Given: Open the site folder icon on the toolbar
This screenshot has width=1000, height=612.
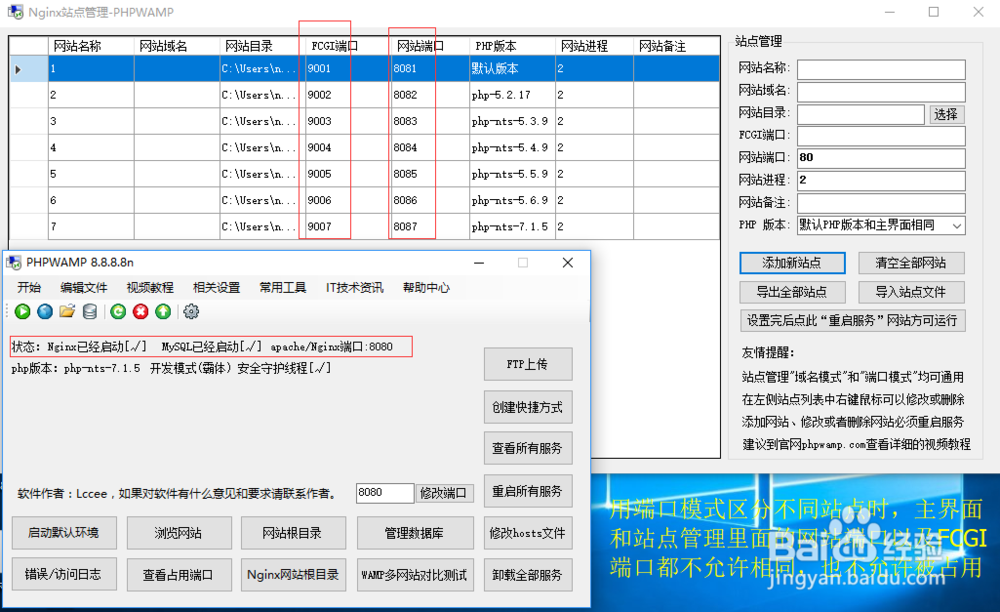Looking at the screenshot, I should pos(66,311).
